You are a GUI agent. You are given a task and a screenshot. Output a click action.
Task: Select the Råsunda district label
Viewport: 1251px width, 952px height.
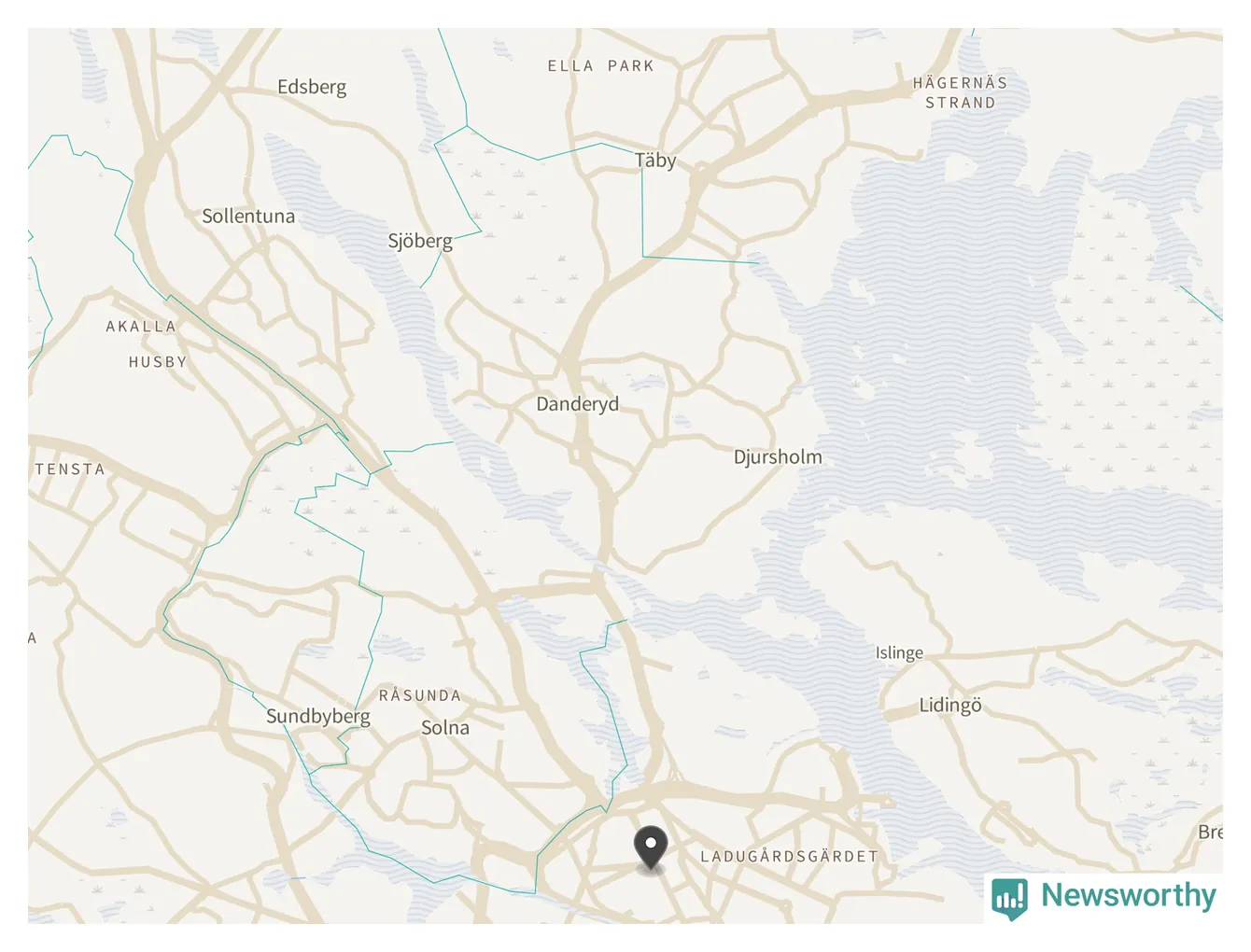pyautogui.click(x=420, y=695)
